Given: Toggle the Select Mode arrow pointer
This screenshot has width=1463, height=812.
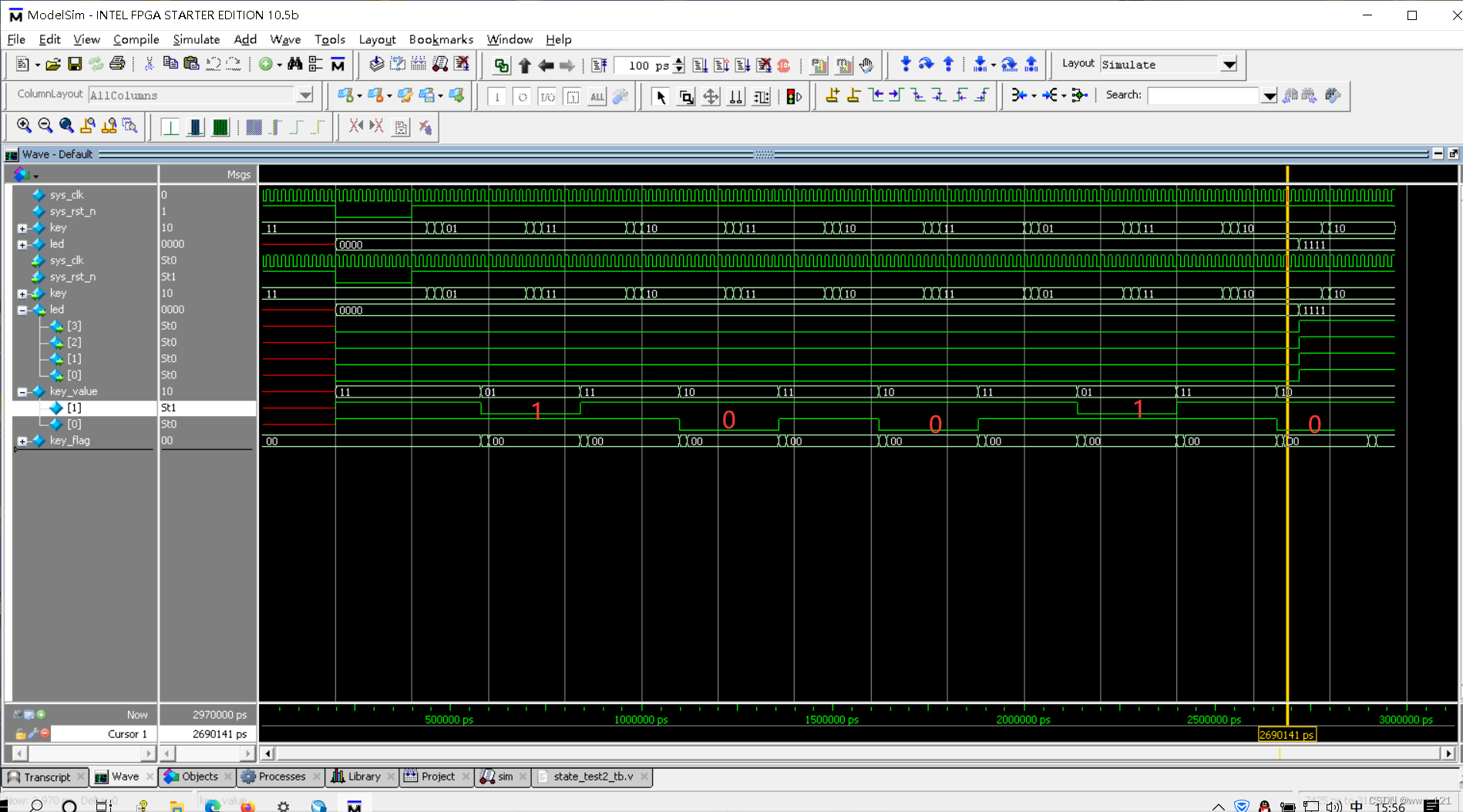Looking at the screenshot, I should pyautogui.click(x=661, y=96).
